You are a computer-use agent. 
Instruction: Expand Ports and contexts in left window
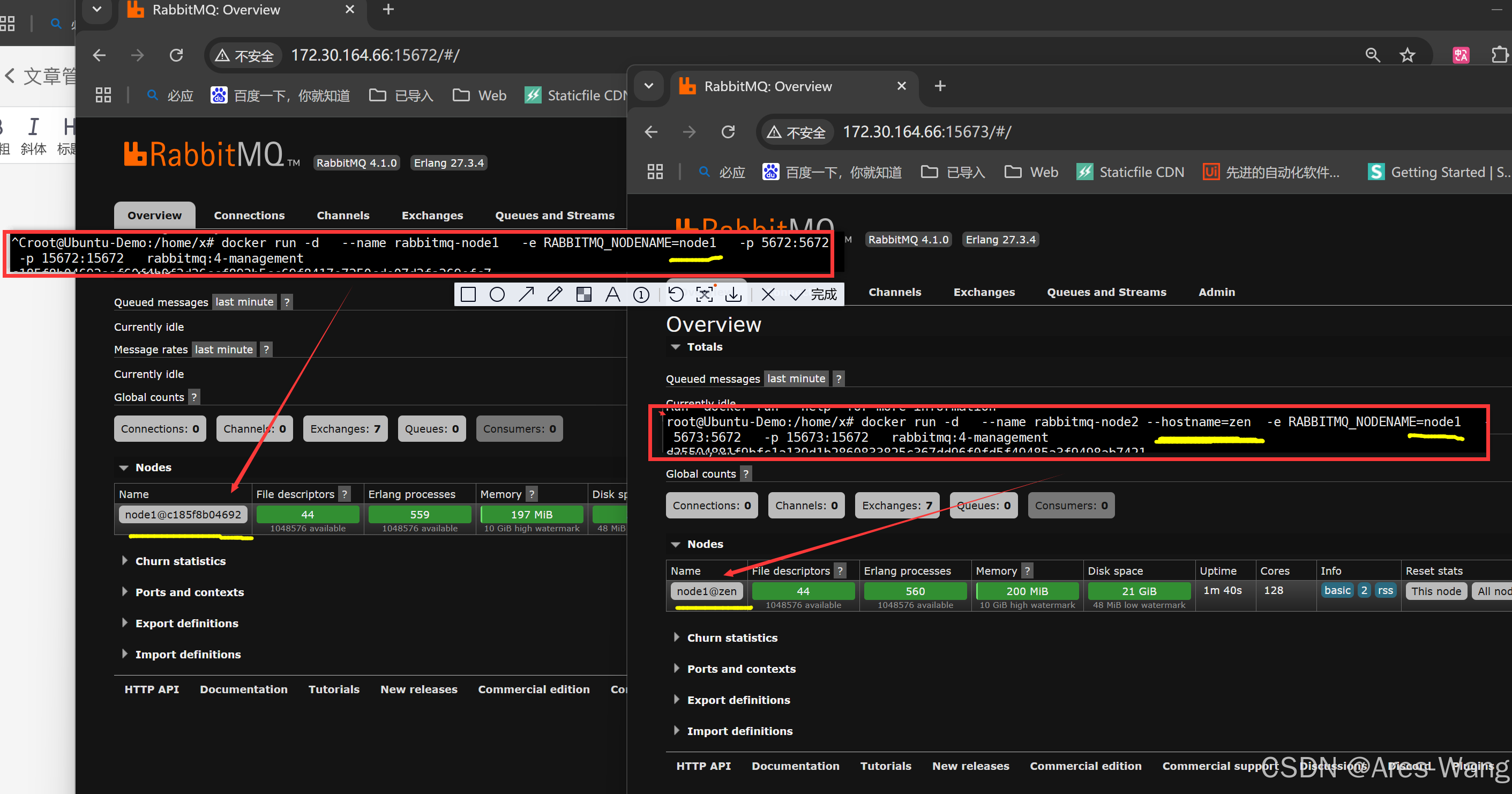pos(189,592)
